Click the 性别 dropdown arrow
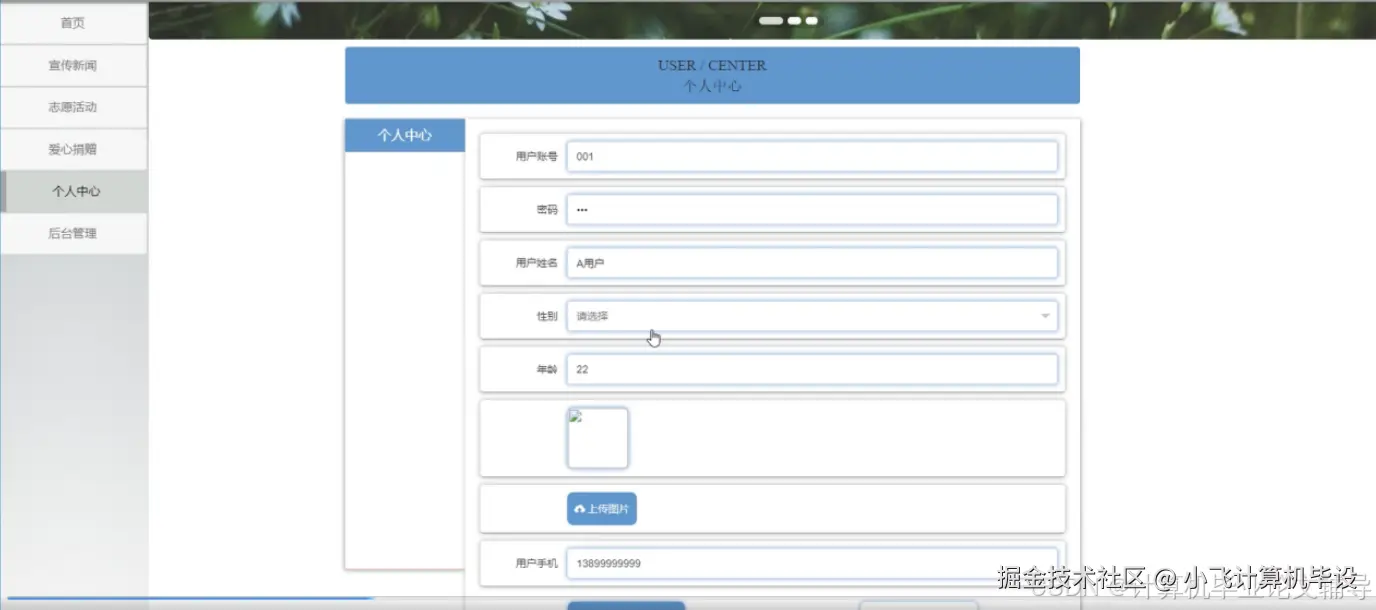This screenshot has height=610, width=1376. [1045, 316]
